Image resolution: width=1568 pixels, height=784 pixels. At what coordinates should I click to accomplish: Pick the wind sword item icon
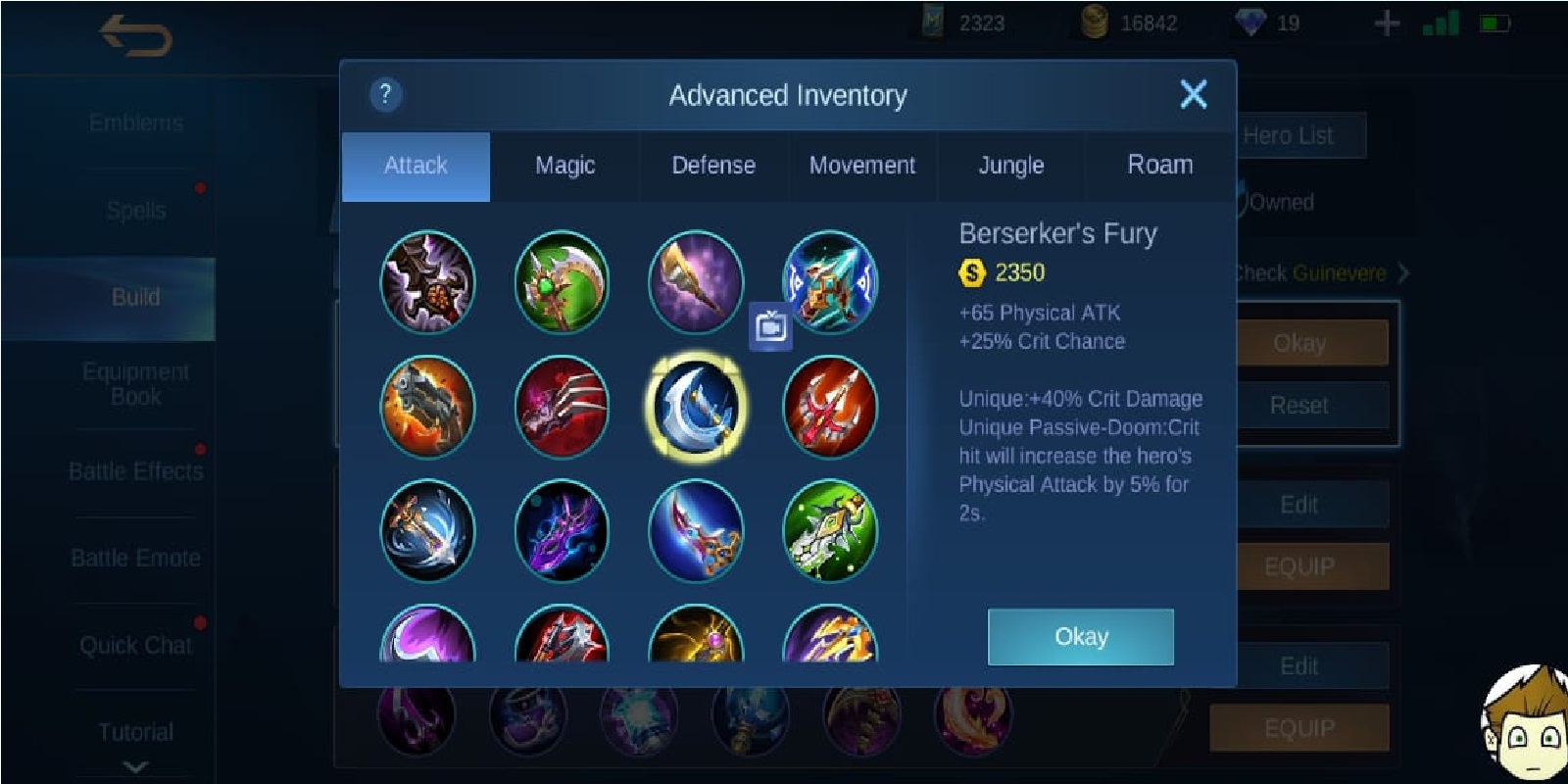pyautogui.click(x=427, y=530)
